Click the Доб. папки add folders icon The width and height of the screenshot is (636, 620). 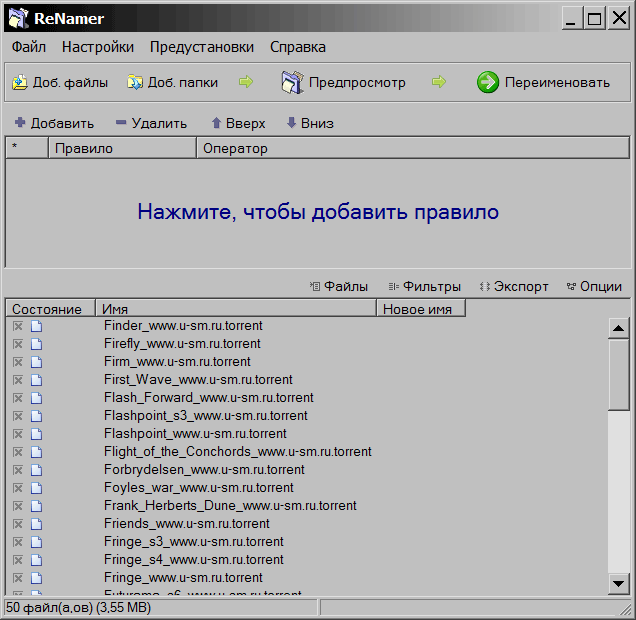click(134, 83)
